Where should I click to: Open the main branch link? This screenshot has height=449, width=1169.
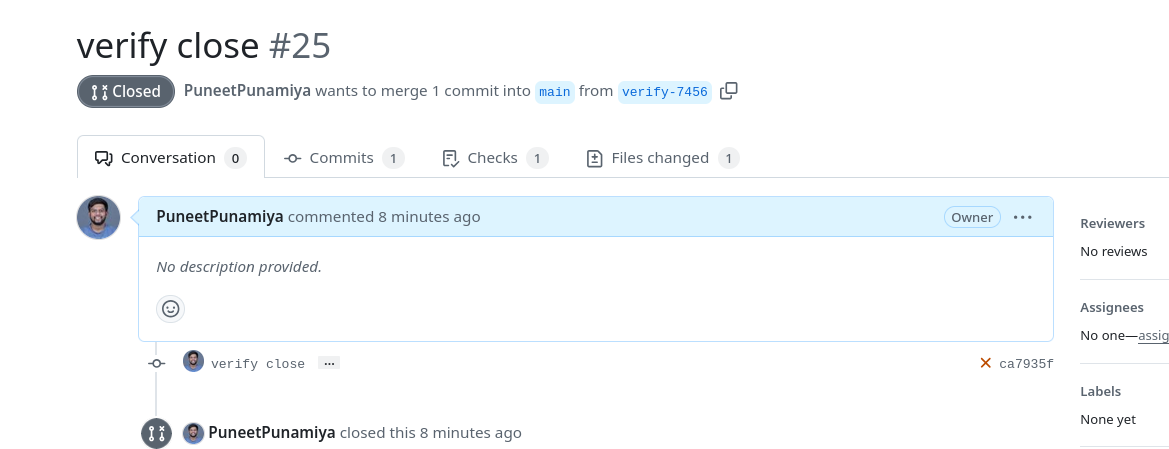click(x=554, y=92)
